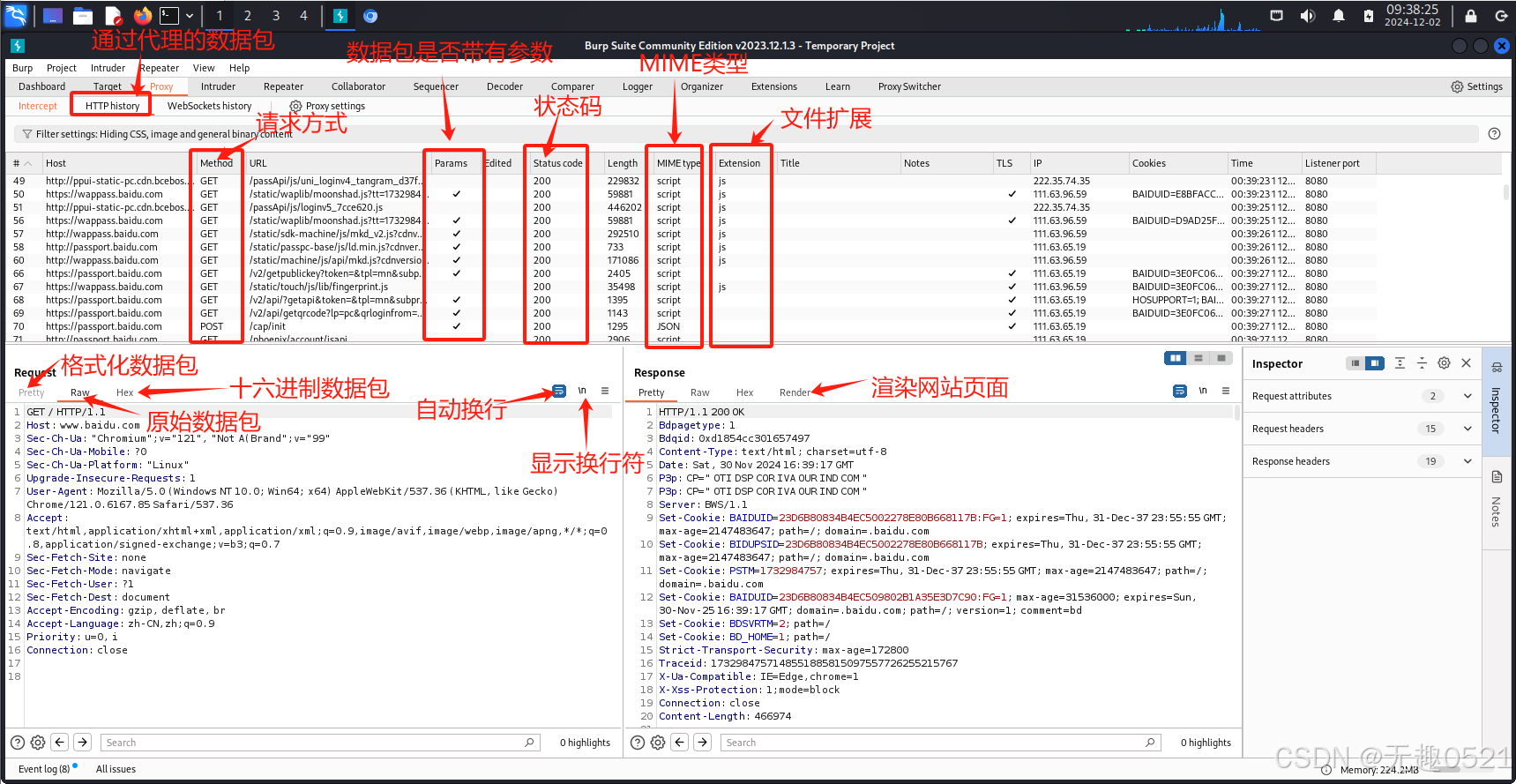The width and height of the screenshot is (1516, 784).
Task: Dock Inspector panel to the left
Action: [x=1355, y=363]
